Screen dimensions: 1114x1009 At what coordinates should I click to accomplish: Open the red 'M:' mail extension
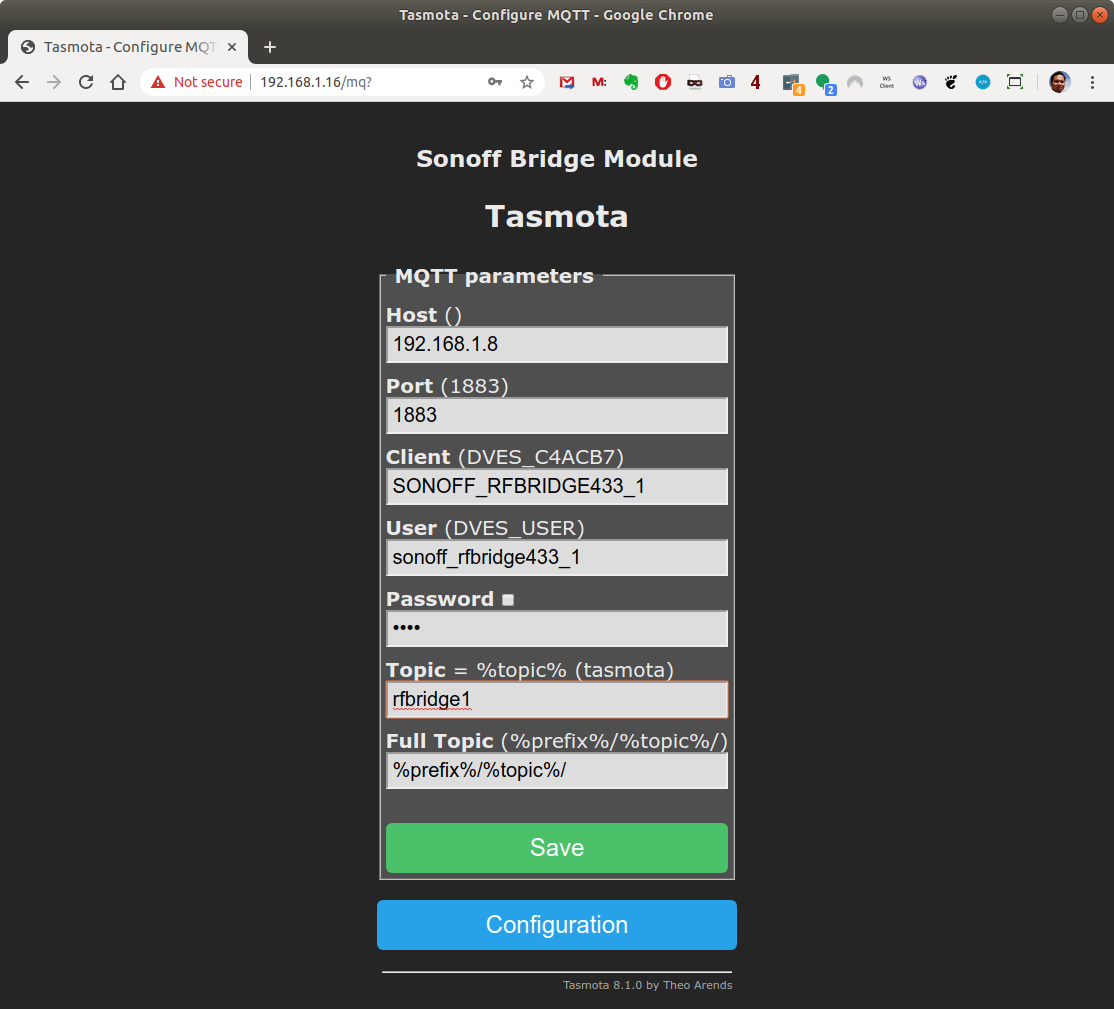tap(599, 82)
